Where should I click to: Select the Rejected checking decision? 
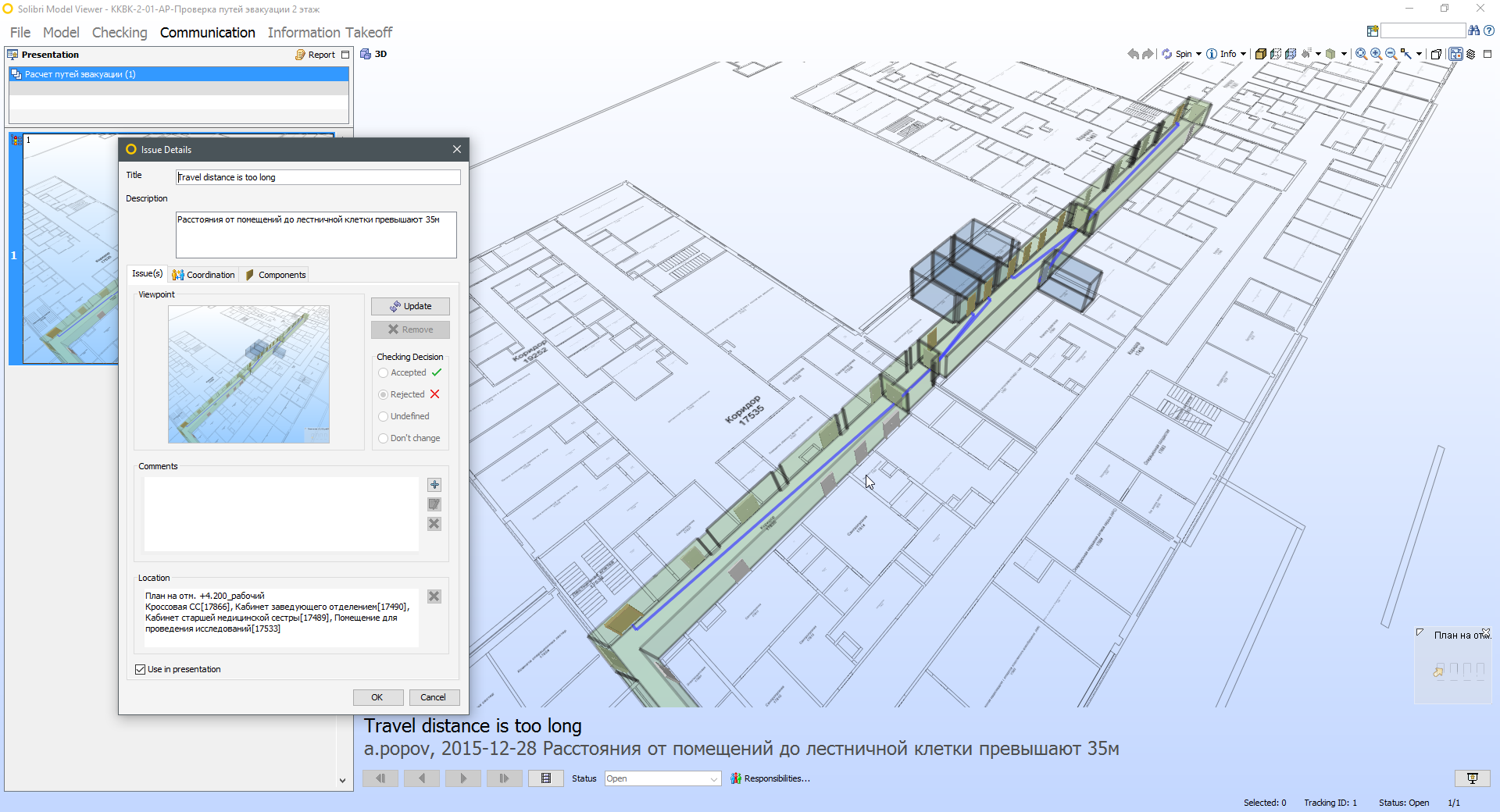coord(382,394)
